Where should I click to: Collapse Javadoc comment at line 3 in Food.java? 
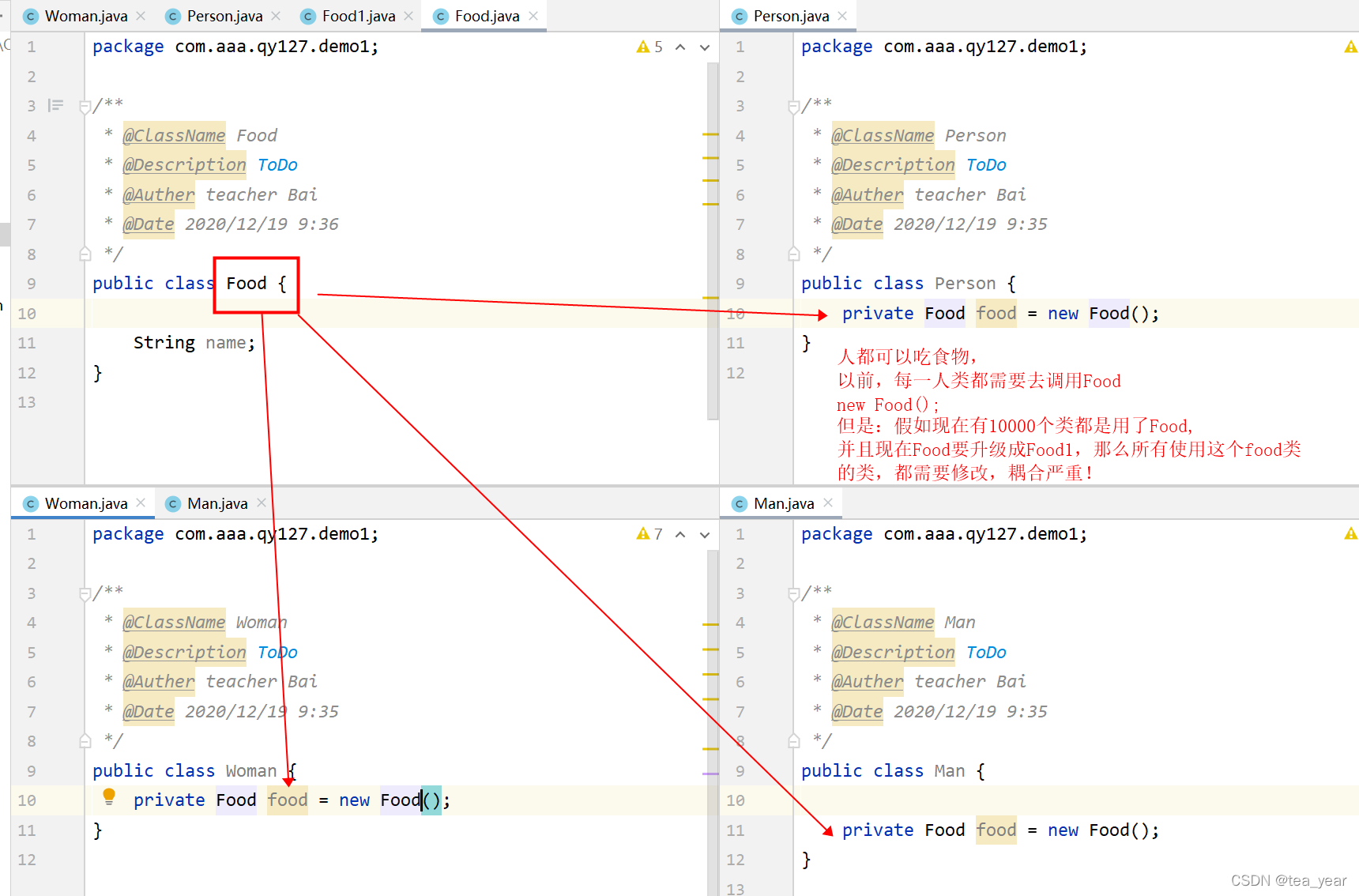click(85, 107)
